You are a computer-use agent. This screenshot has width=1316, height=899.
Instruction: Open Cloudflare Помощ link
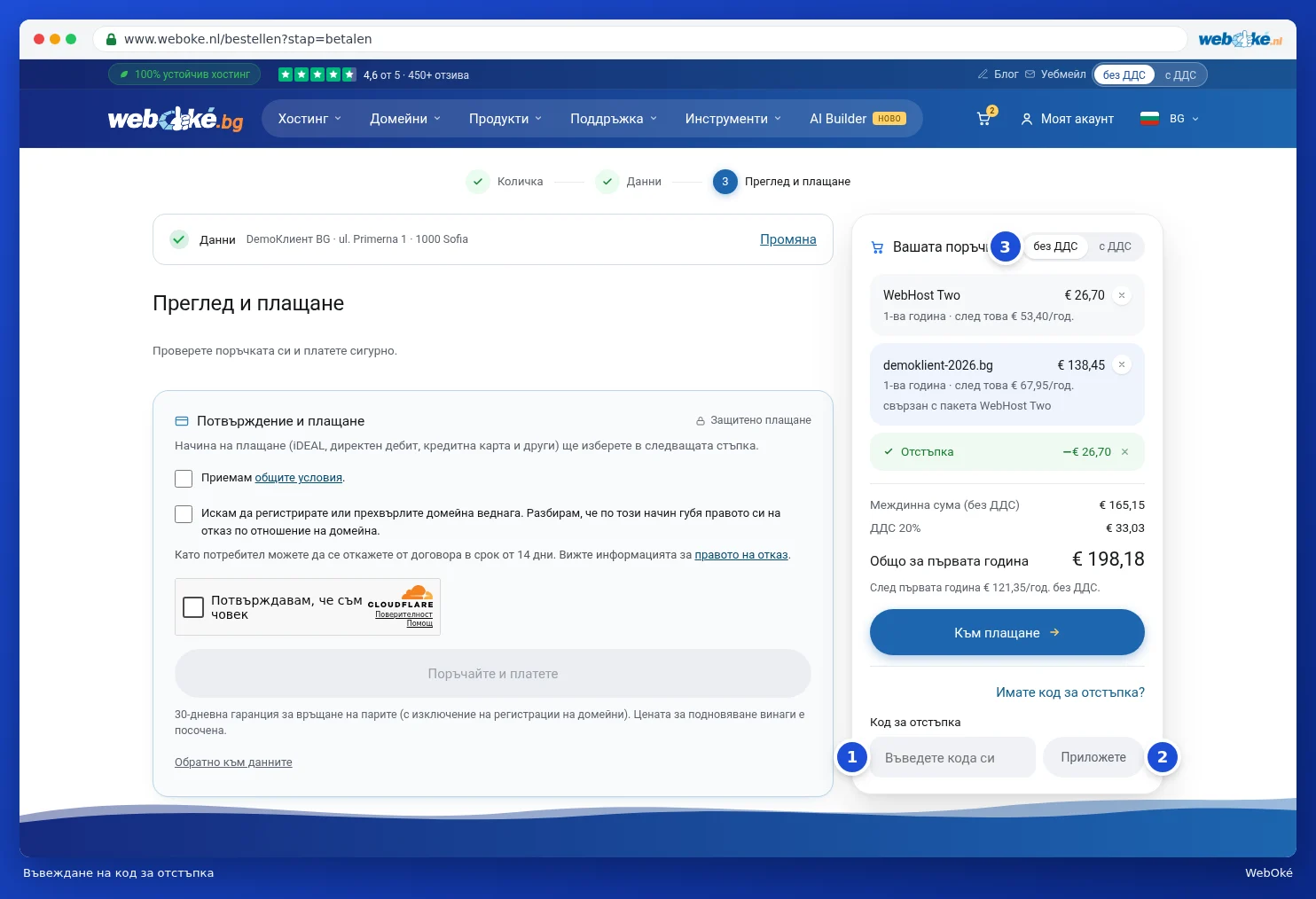click(x=419, y=623)
